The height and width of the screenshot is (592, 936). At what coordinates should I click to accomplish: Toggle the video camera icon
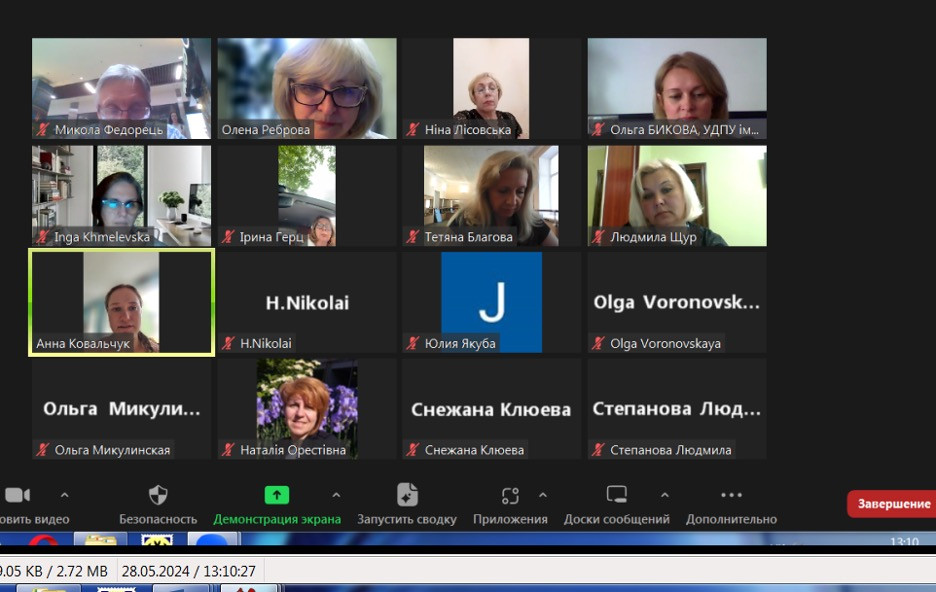(x=17, y=495)
